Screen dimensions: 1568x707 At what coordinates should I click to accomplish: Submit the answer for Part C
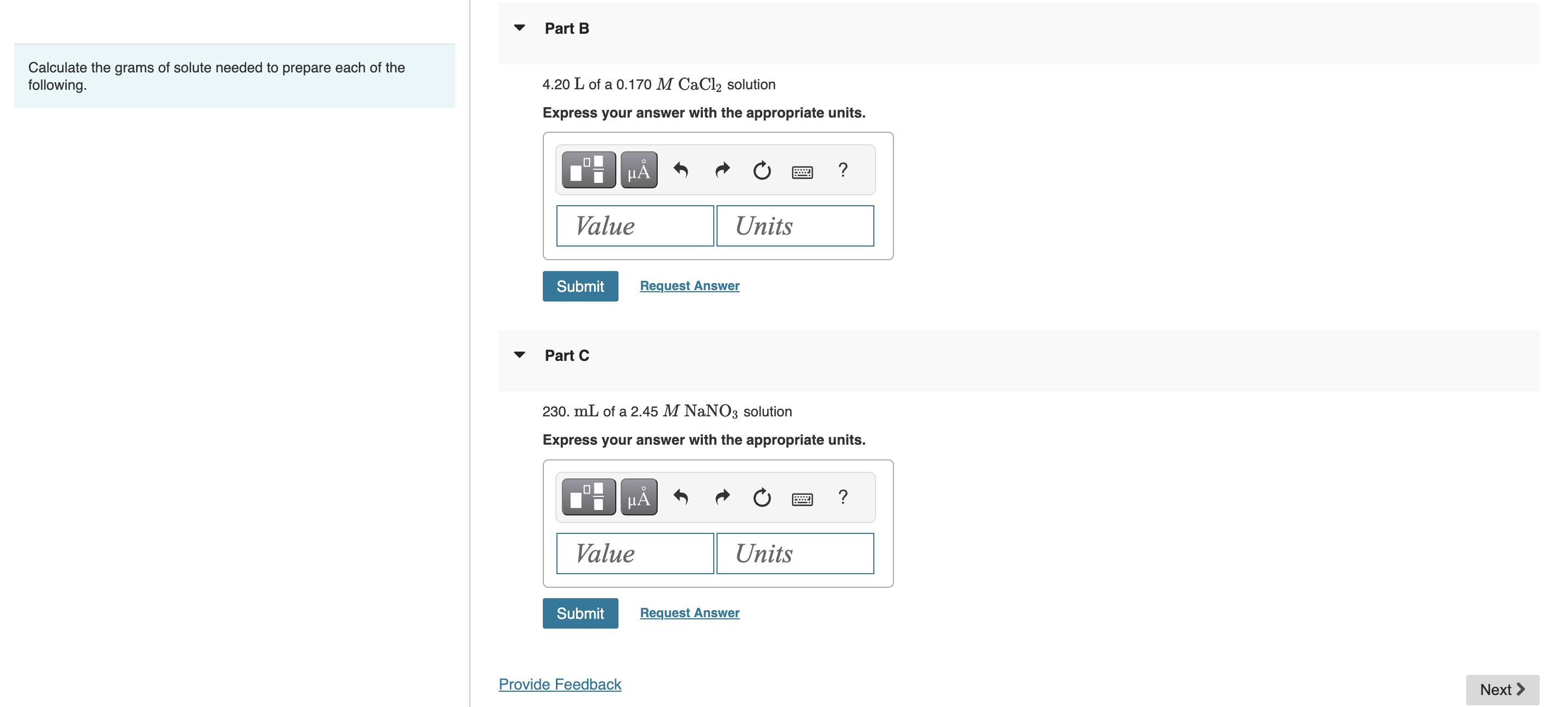579,613
